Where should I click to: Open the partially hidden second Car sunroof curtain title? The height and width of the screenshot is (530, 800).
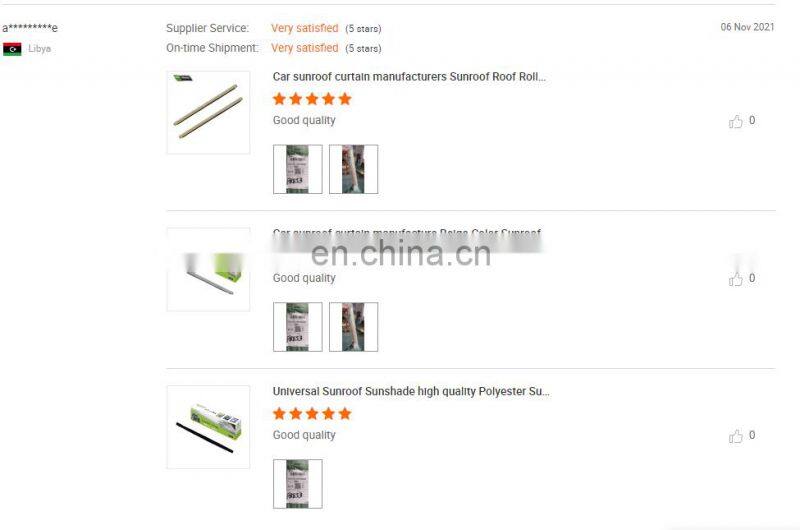pyautogui.click(x=407, y=233)
